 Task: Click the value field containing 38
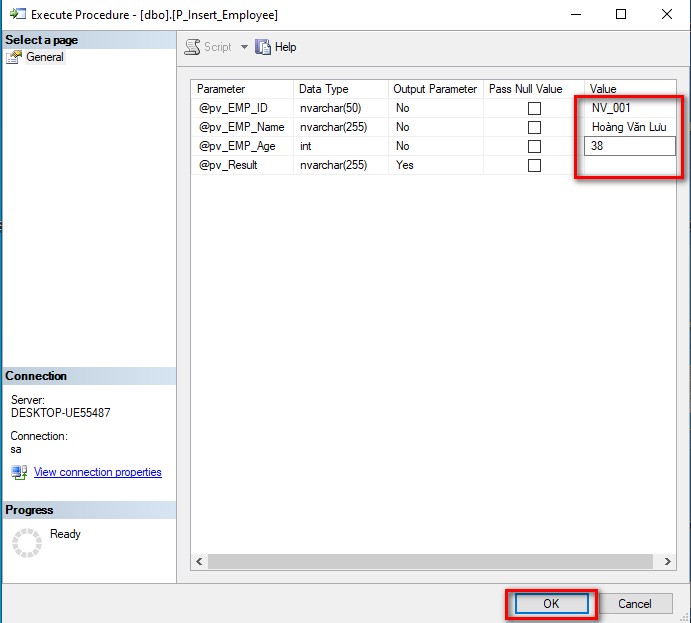tap(630, 146)
